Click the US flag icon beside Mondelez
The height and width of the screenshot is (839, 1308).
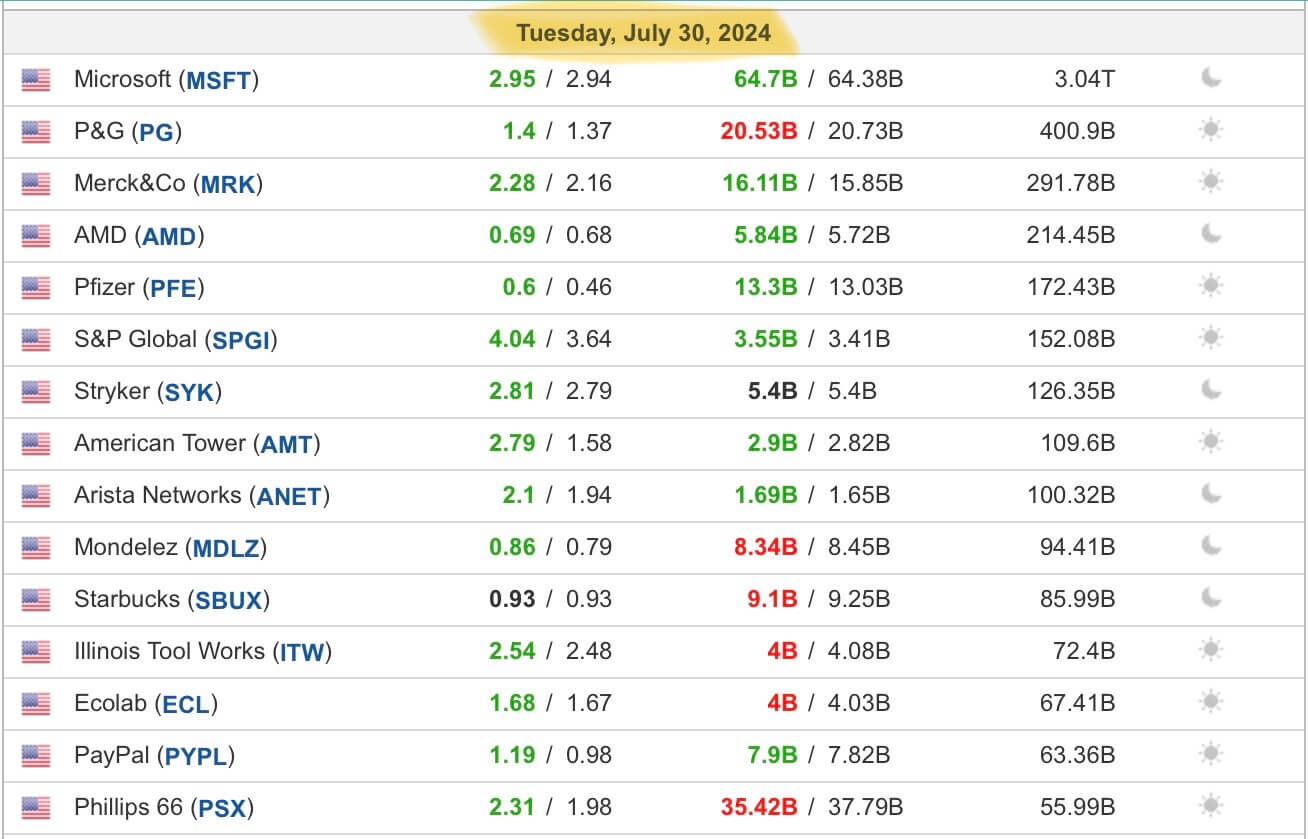point(36,548)
